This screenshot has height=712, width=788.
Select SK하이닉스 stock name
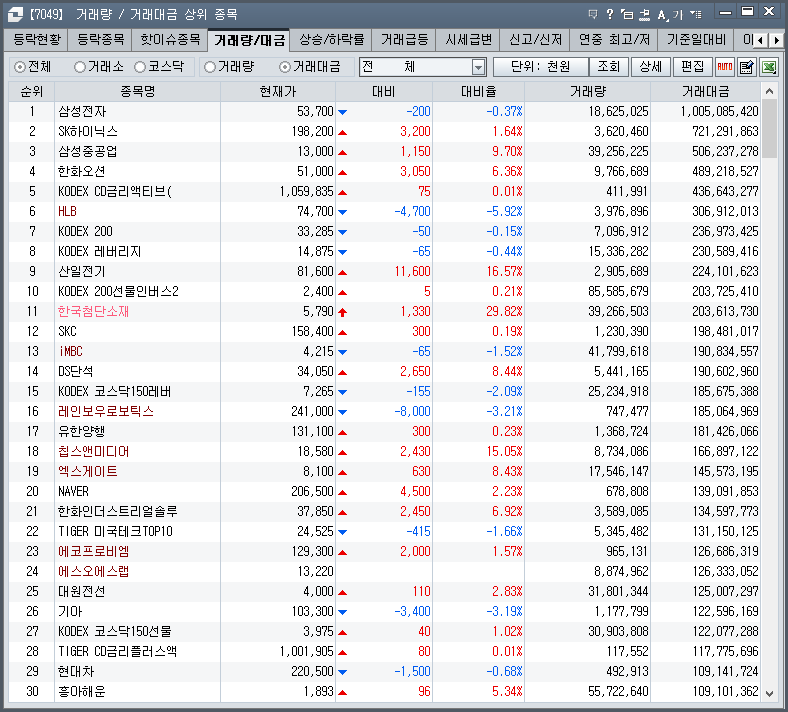tap(88, 132)
